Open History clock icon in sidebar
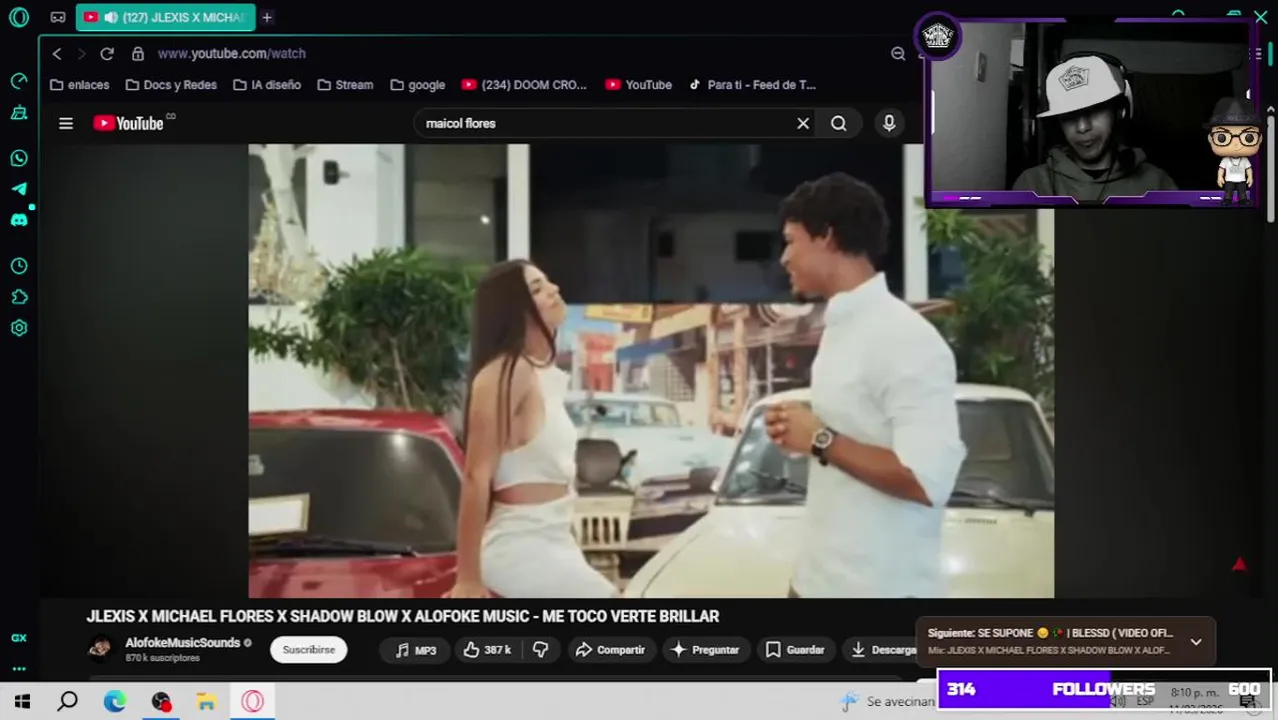 point(19,266)
